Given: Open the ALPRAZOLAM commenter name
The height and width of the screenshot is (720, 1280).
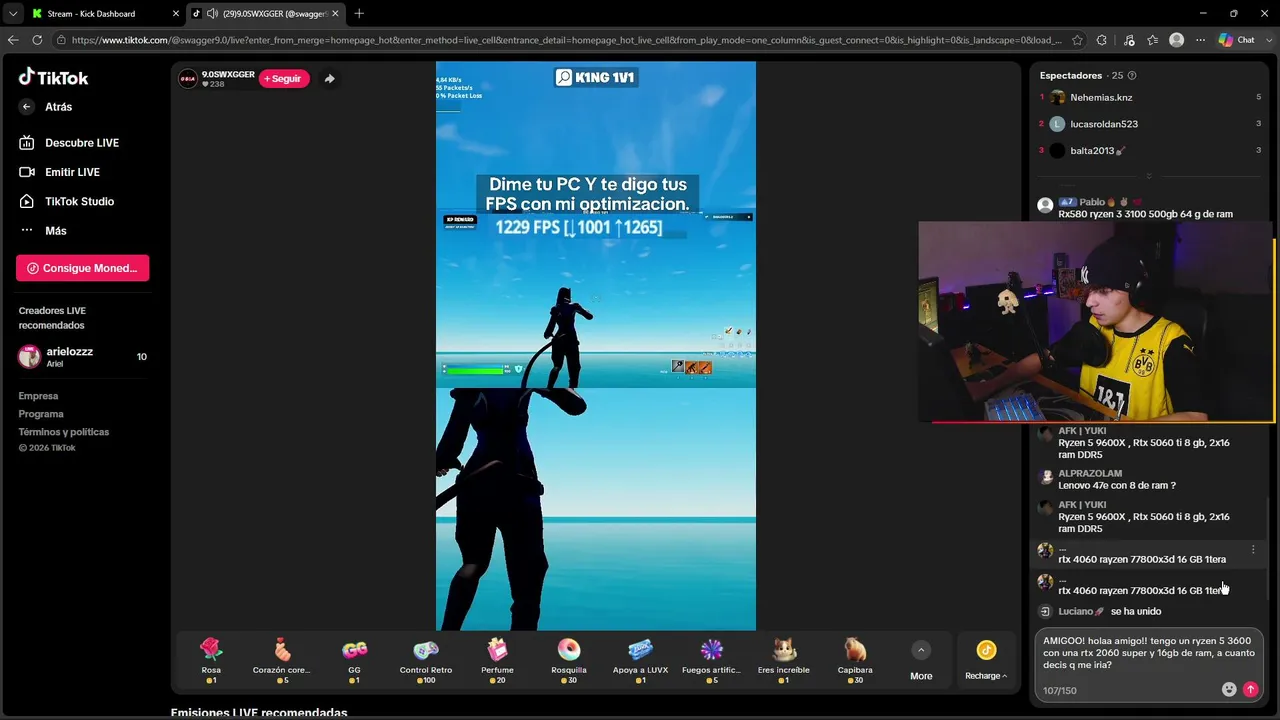Looking at the screenshot, I should point(1090,473).
